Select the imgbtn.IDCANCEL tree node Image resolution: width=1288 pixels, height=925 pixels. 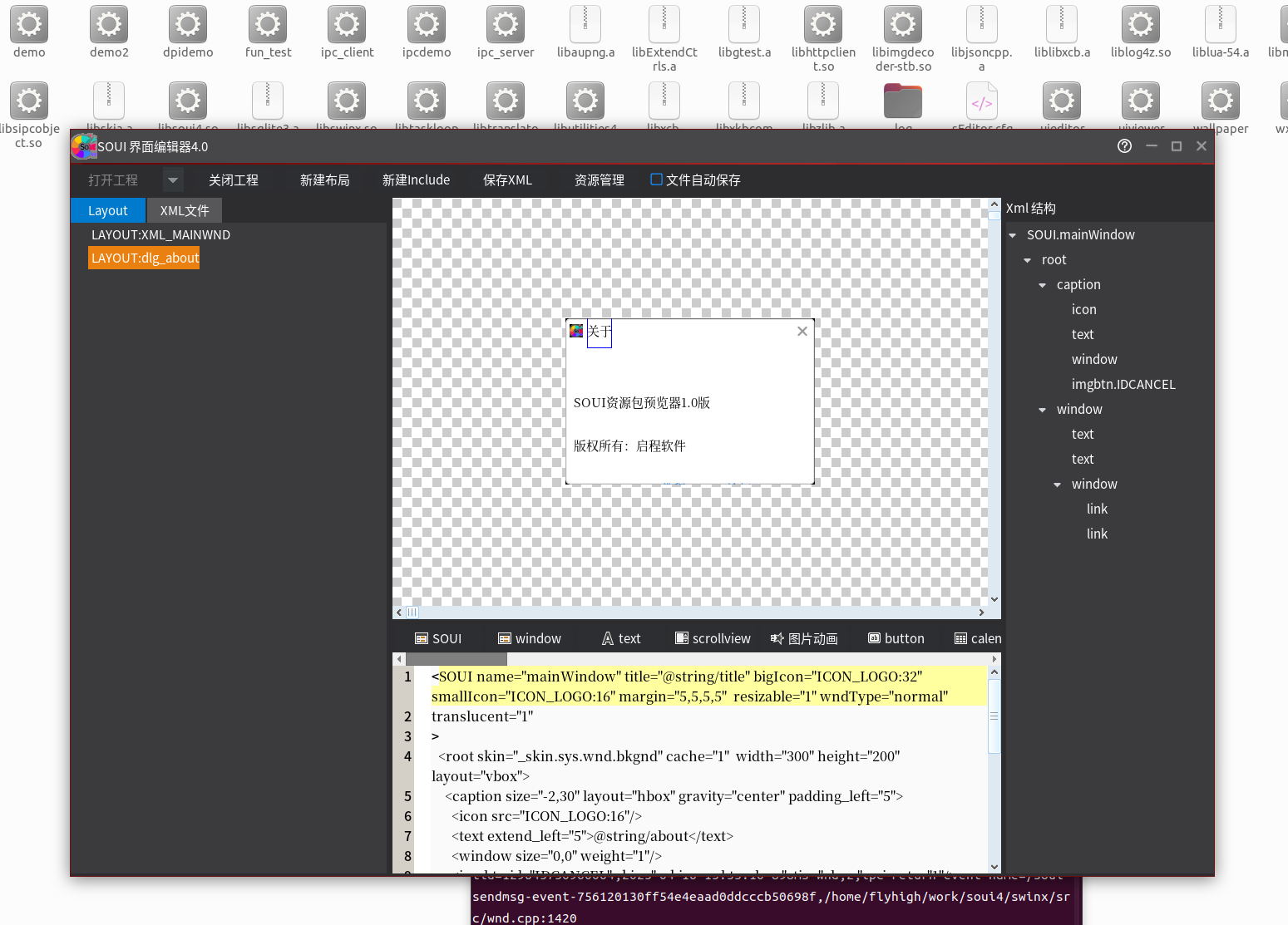pyautogui.click(x=1123, y=385)
